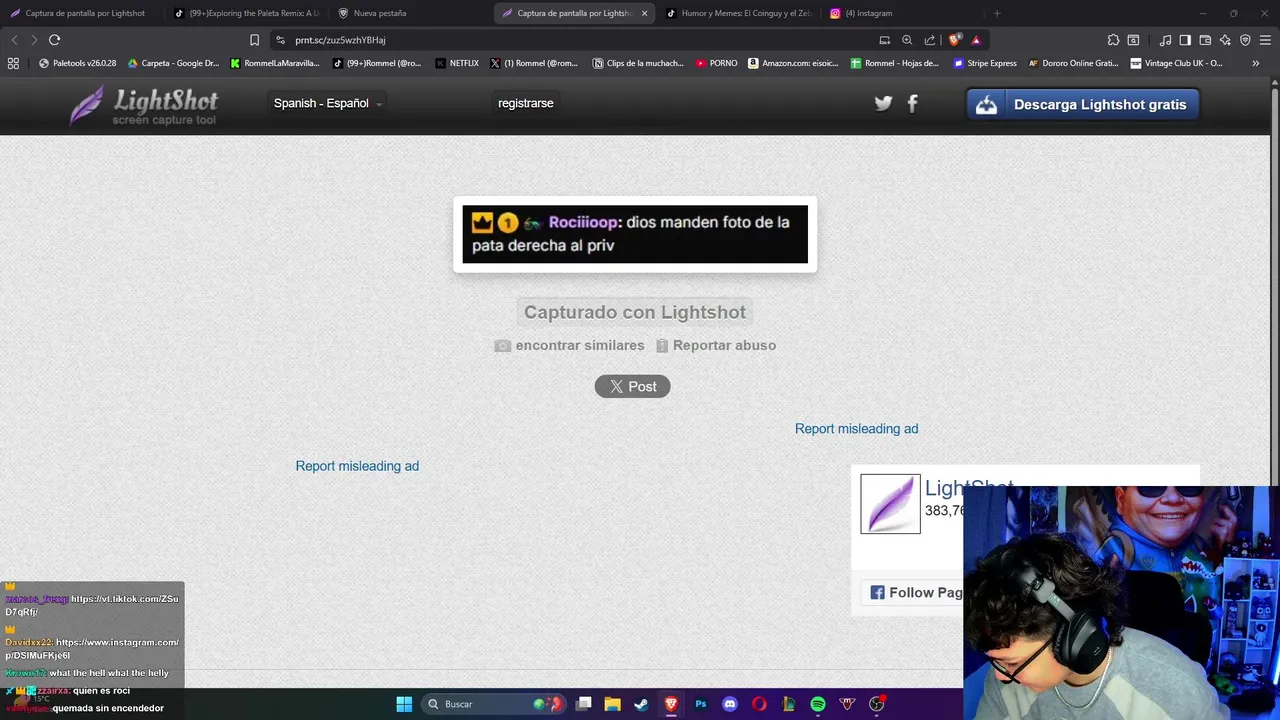Open the Carpeta - Google Drive bookmark
This screenshot has height=720, width=1280.
(x=173, y=63)
